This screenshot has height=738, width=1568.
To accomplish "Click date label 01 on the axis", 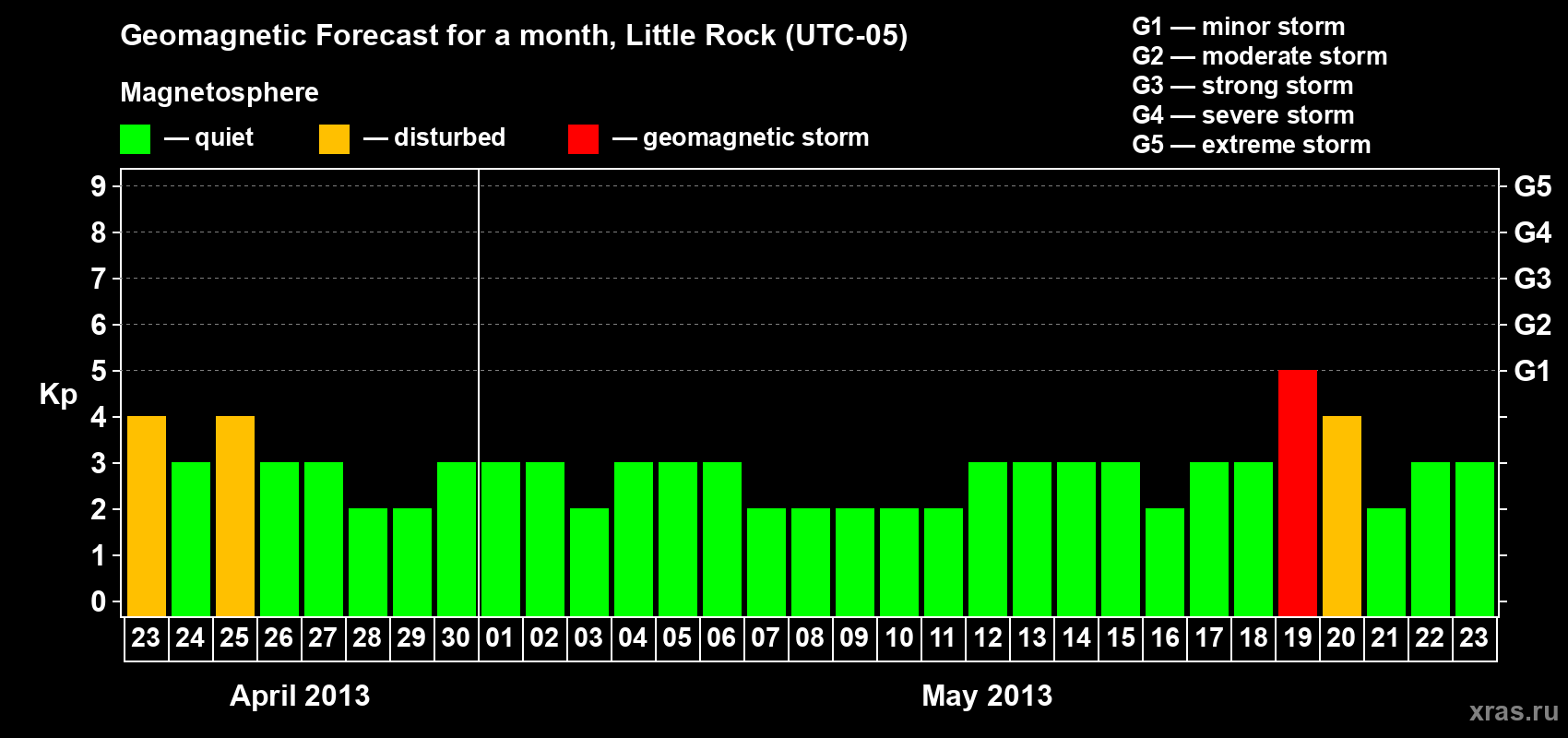I will (500, 637).
